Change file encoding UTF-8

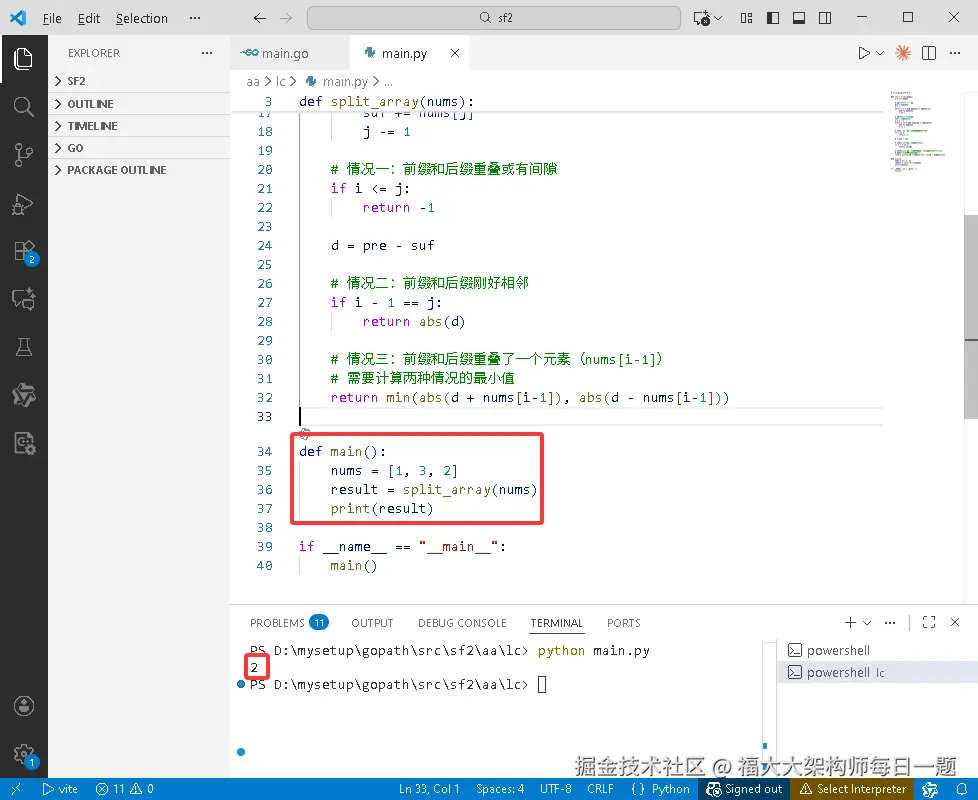(555, 789)
